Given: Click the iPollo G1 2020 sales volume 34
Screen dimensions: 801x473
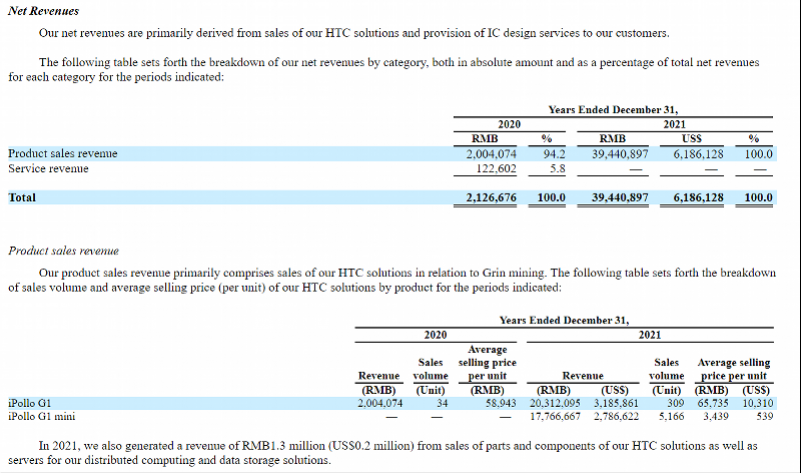Looking at the screenshot, I should pos(442,403).
